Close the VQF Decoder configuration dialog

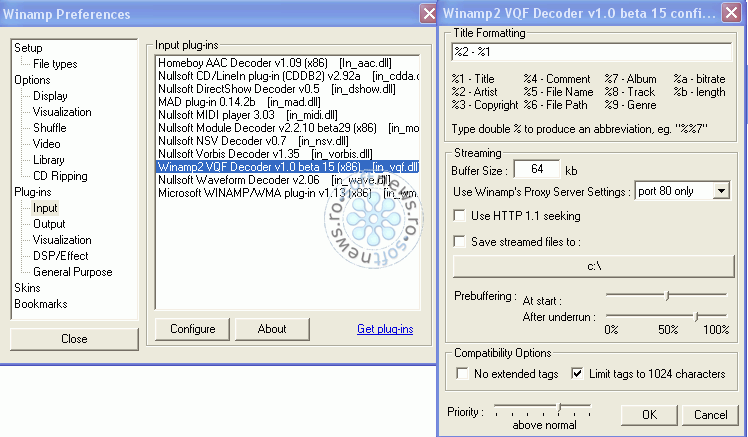pos(731,12)
